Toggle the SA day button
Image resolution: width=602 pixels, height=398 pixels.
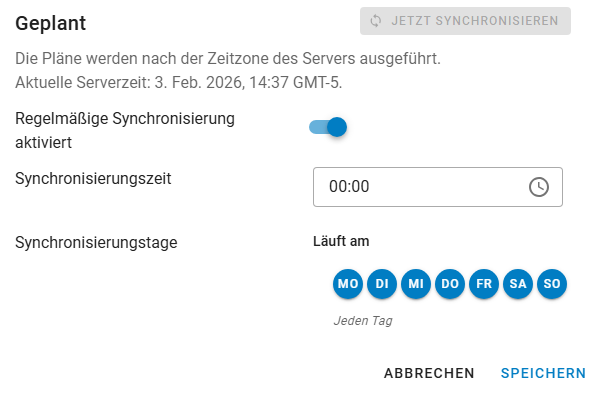coord(518,284)
